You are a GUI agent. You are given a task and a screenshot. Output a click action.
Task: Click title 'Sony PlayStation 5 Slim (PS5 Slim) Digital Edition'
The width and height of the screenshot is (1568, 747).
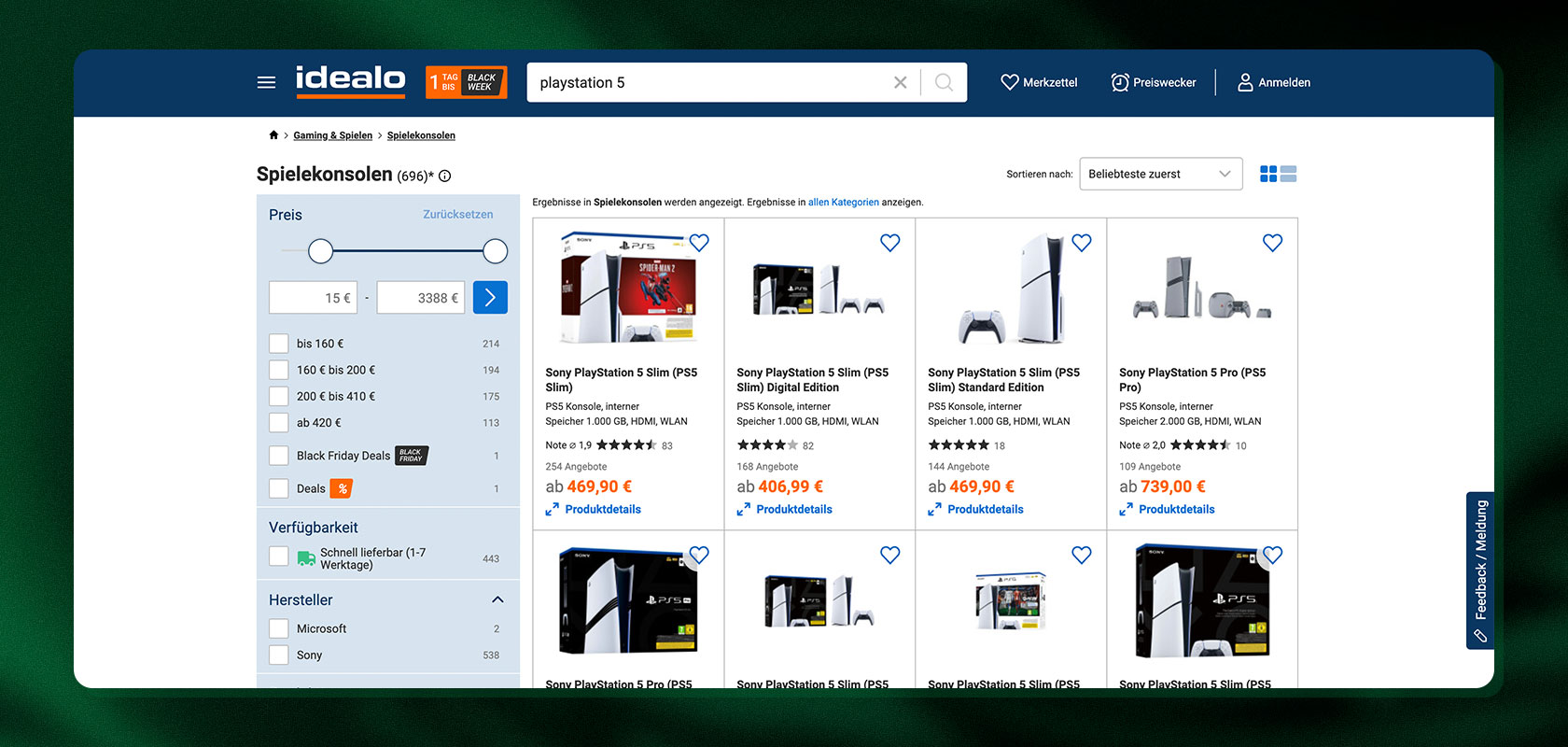(x=812, y=380)
